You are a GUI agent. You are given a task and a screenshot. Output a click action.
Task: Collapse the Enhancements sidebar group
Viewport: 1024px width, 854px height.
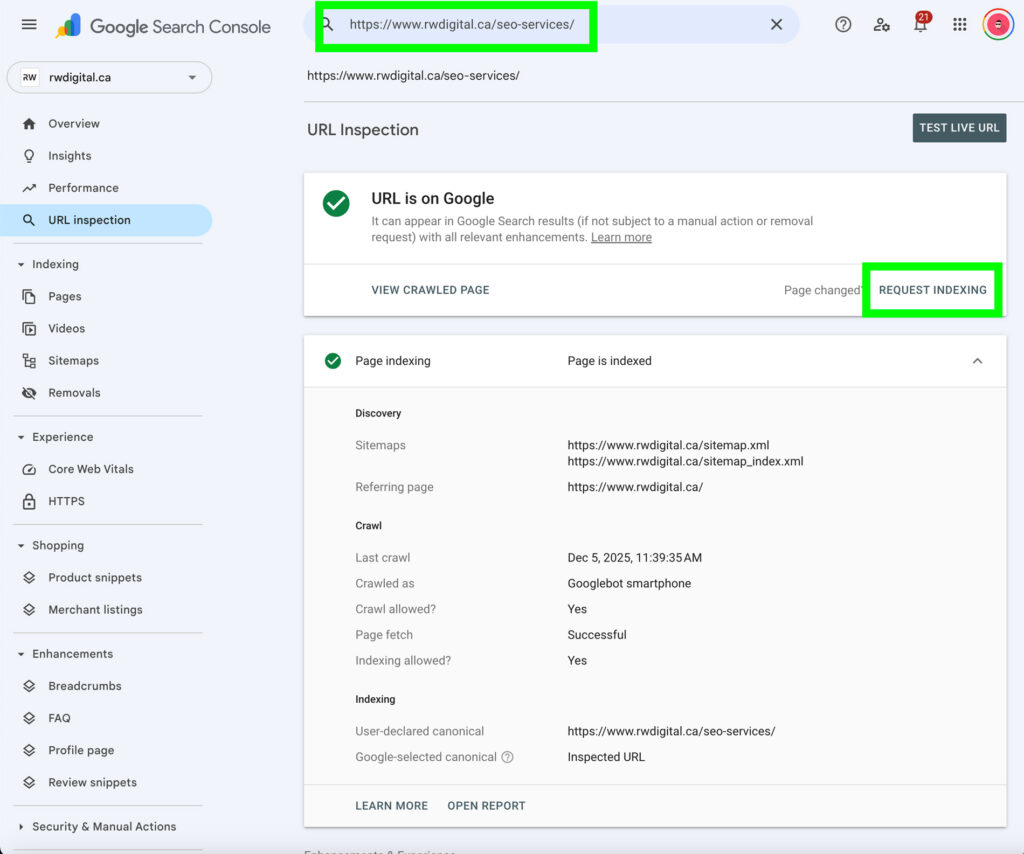[22, 654]
